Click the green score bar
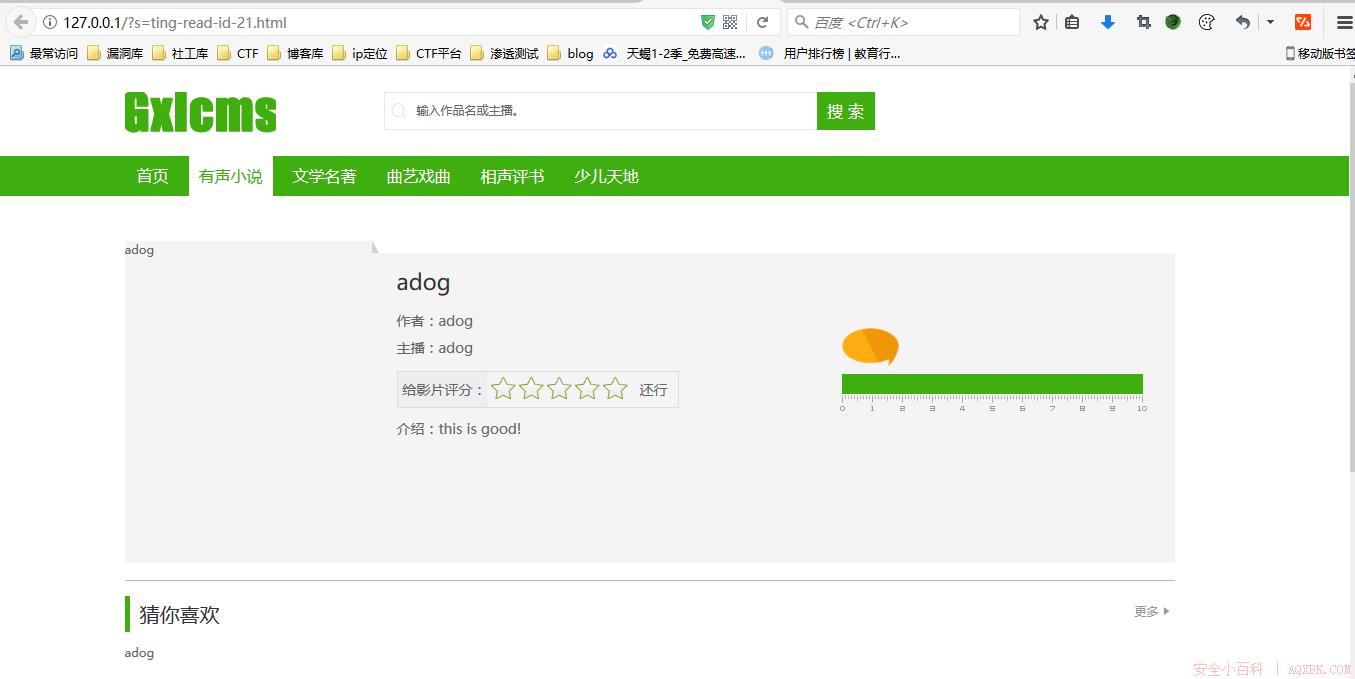1355x679 pixels. (x=992, y=384)
